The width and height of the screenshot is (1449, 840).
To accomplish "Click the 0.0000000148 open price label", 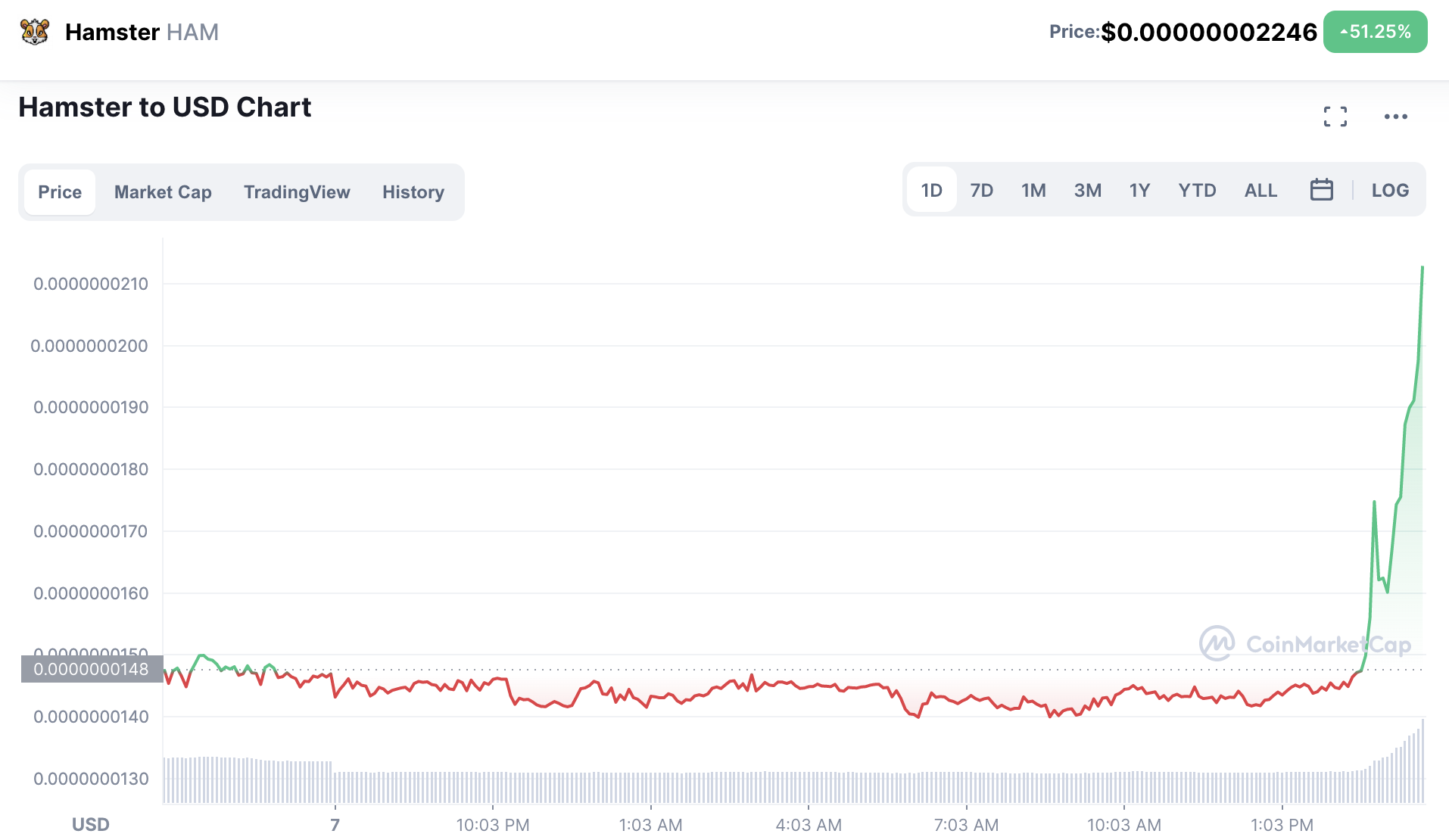I will click(92, 669).
